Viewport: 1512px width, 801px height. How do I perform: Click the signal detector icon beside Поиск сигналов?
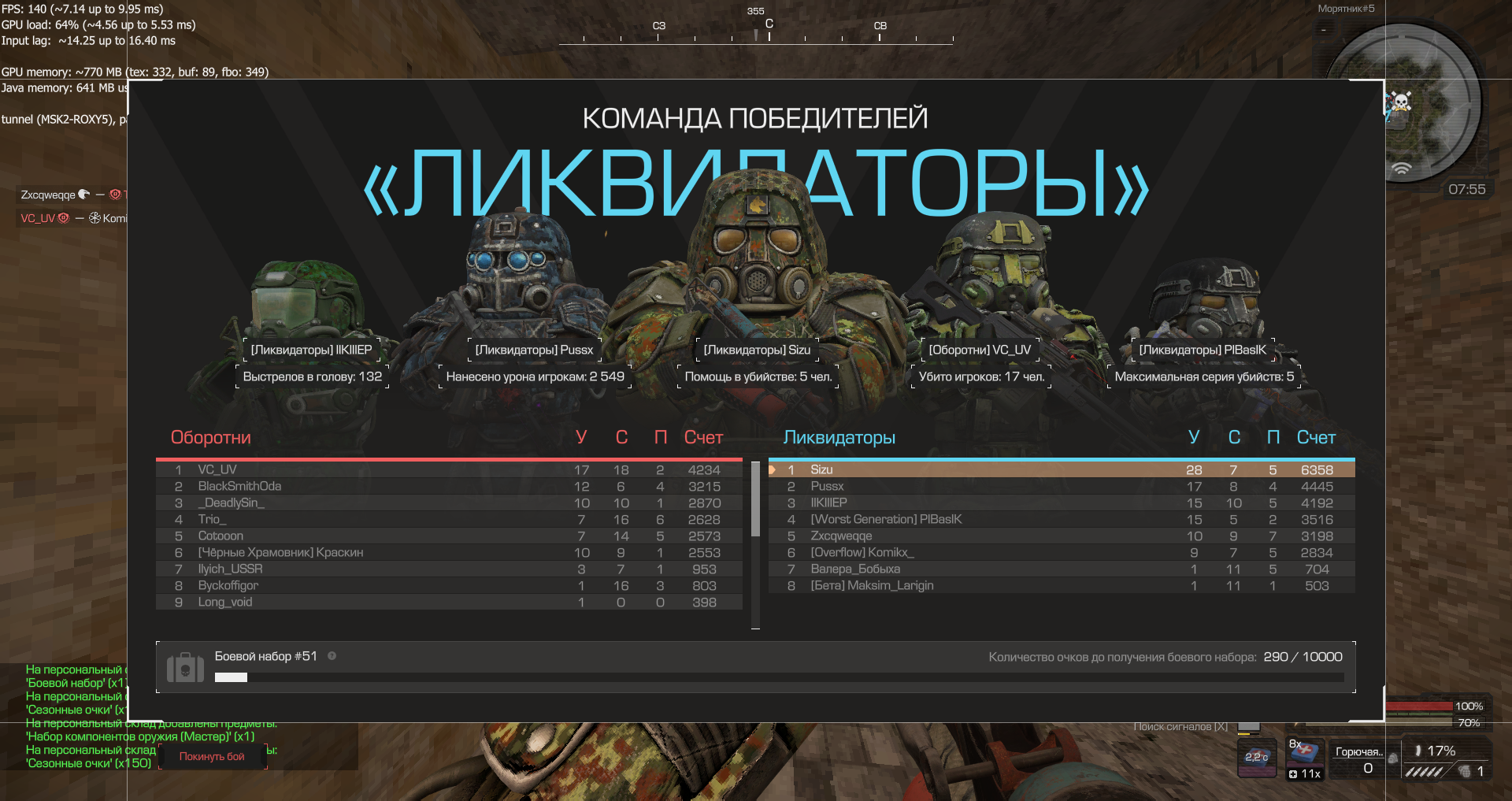pyautogui.click(x=1248, y=726)
